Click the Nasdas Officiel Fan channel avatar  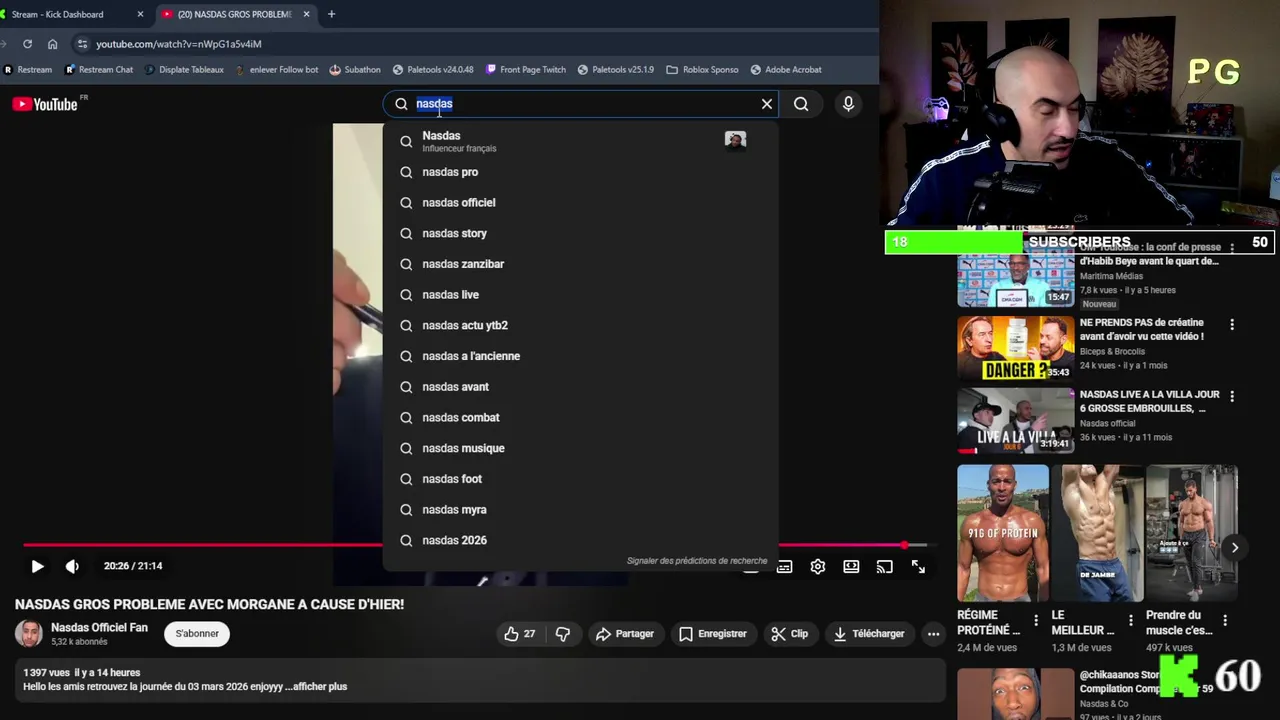pyautogui.click(x=29, y=634)
